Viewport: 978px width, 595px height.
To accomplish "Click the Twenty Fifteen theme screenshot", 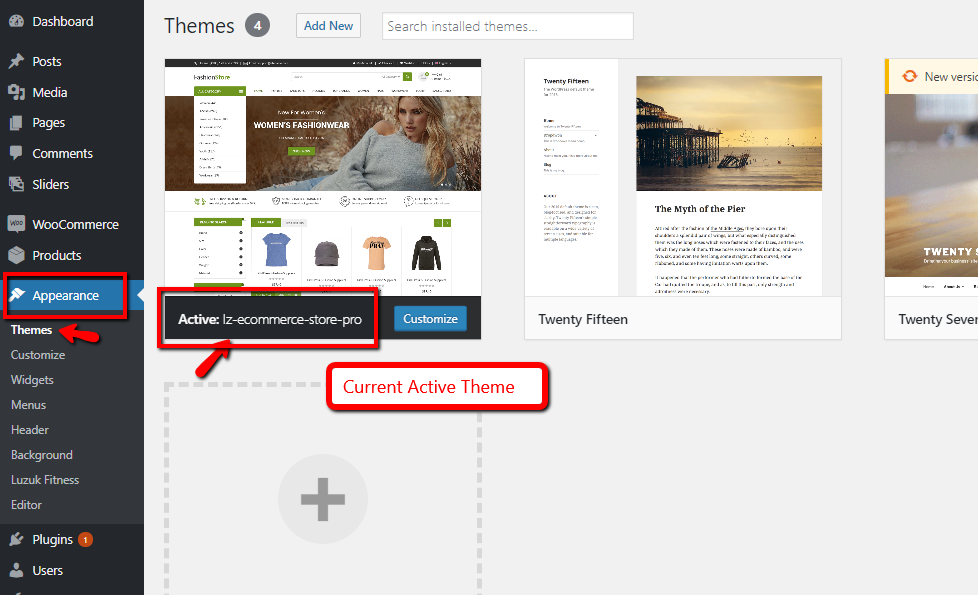I will click(683, 178).
